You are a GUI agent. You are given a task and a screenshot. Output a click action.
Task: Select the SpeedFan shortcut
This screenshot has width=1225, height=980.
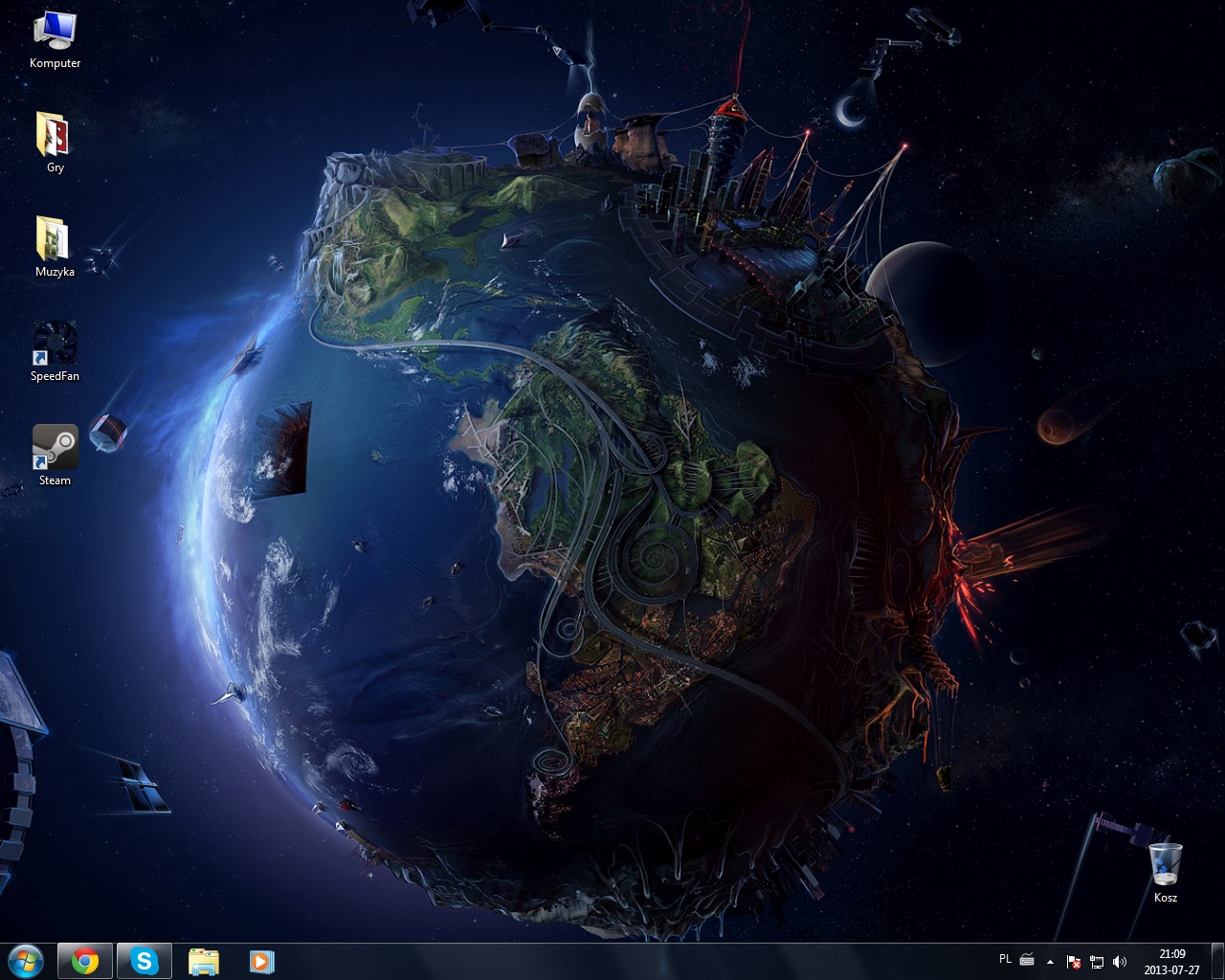pyautogui.click(x=55, y=351)
